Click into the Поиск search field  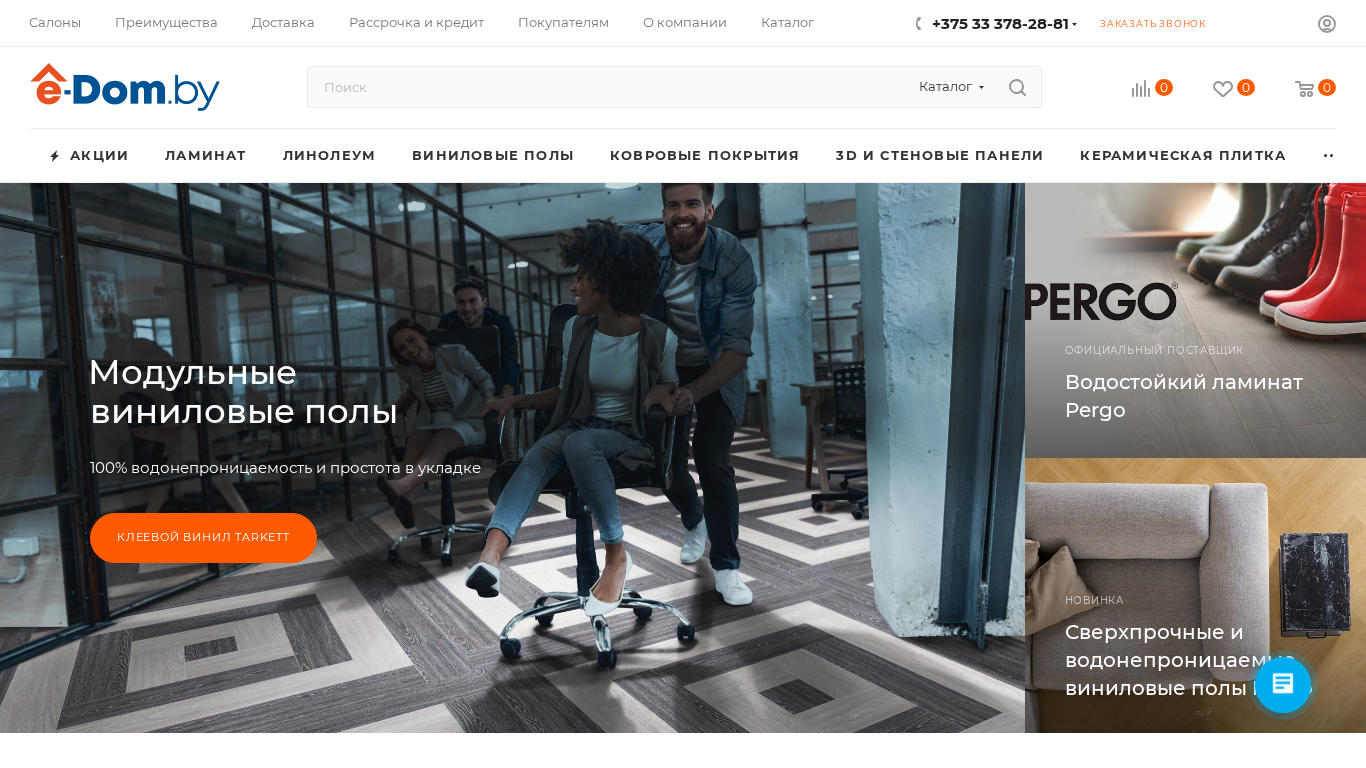pyautogui.click(x=610, y=87)
